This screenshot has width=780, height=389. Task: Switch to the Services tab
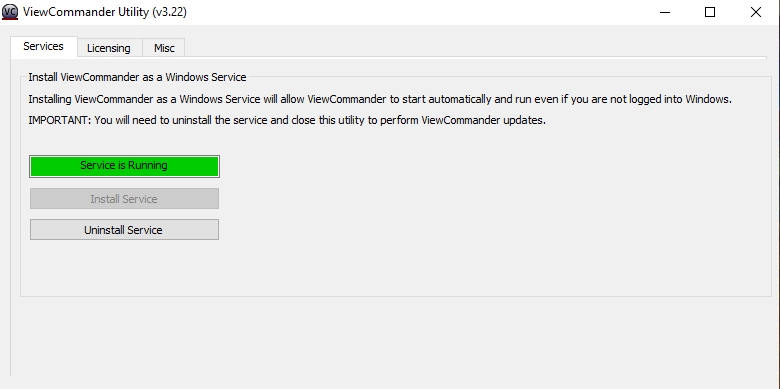44,47
